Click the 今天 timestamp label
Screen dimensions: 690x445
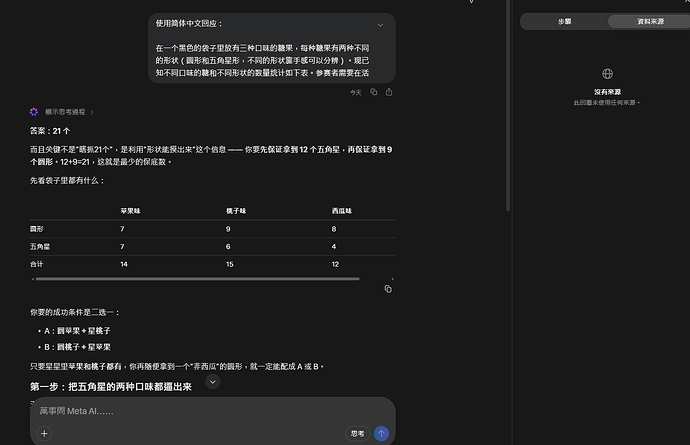pos(356,92)
